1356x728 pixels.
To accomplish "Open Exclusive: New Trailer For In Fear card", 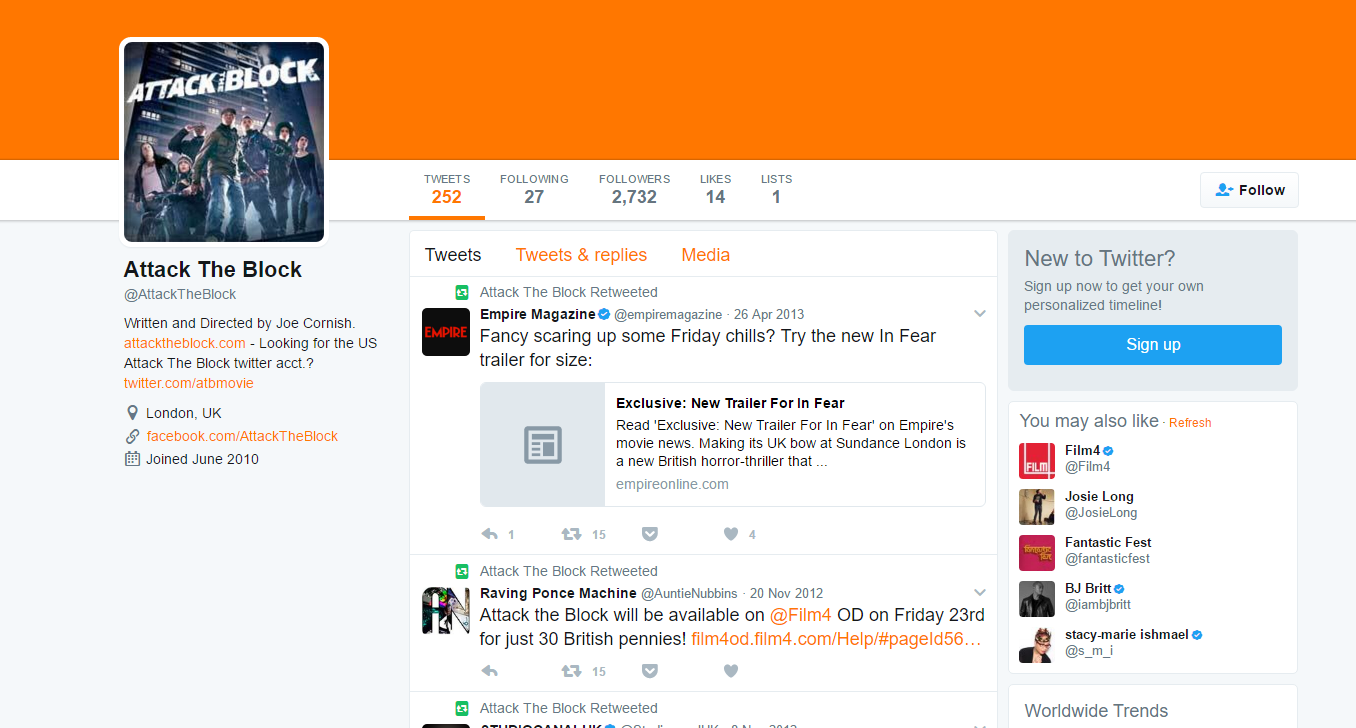I will pyautogui.click(x=733, y=445).
